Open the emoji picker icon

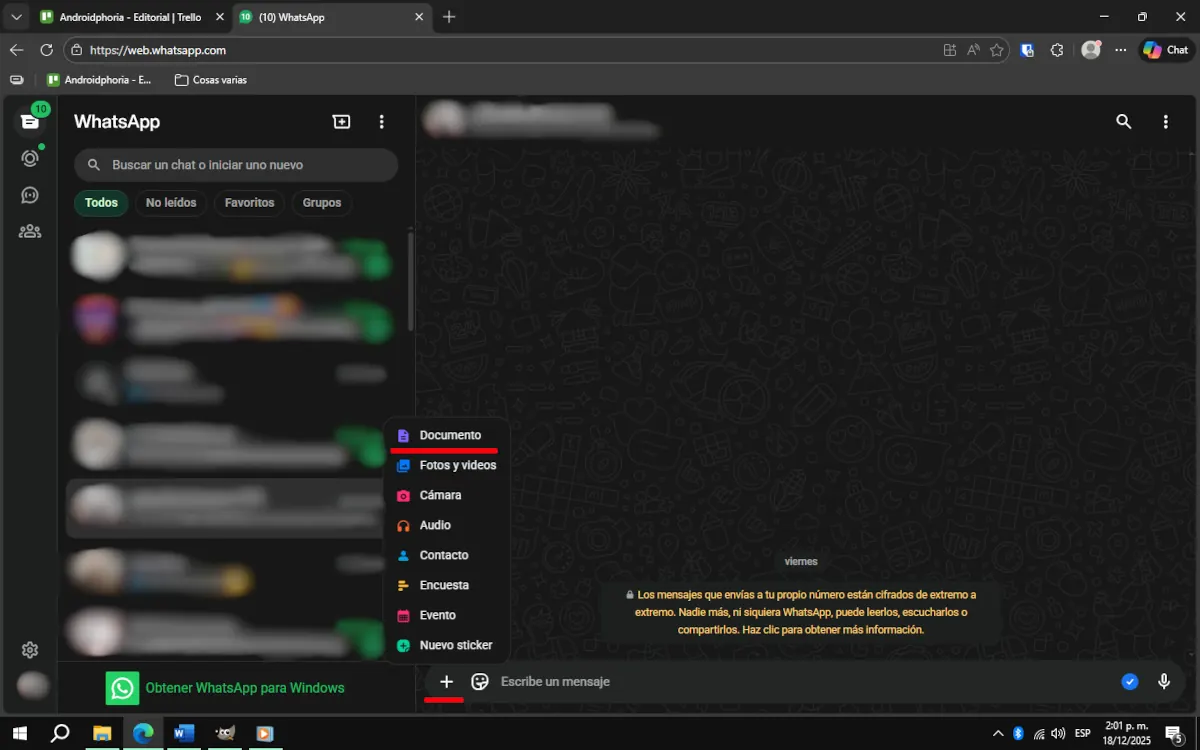click(x=480, y=681)
